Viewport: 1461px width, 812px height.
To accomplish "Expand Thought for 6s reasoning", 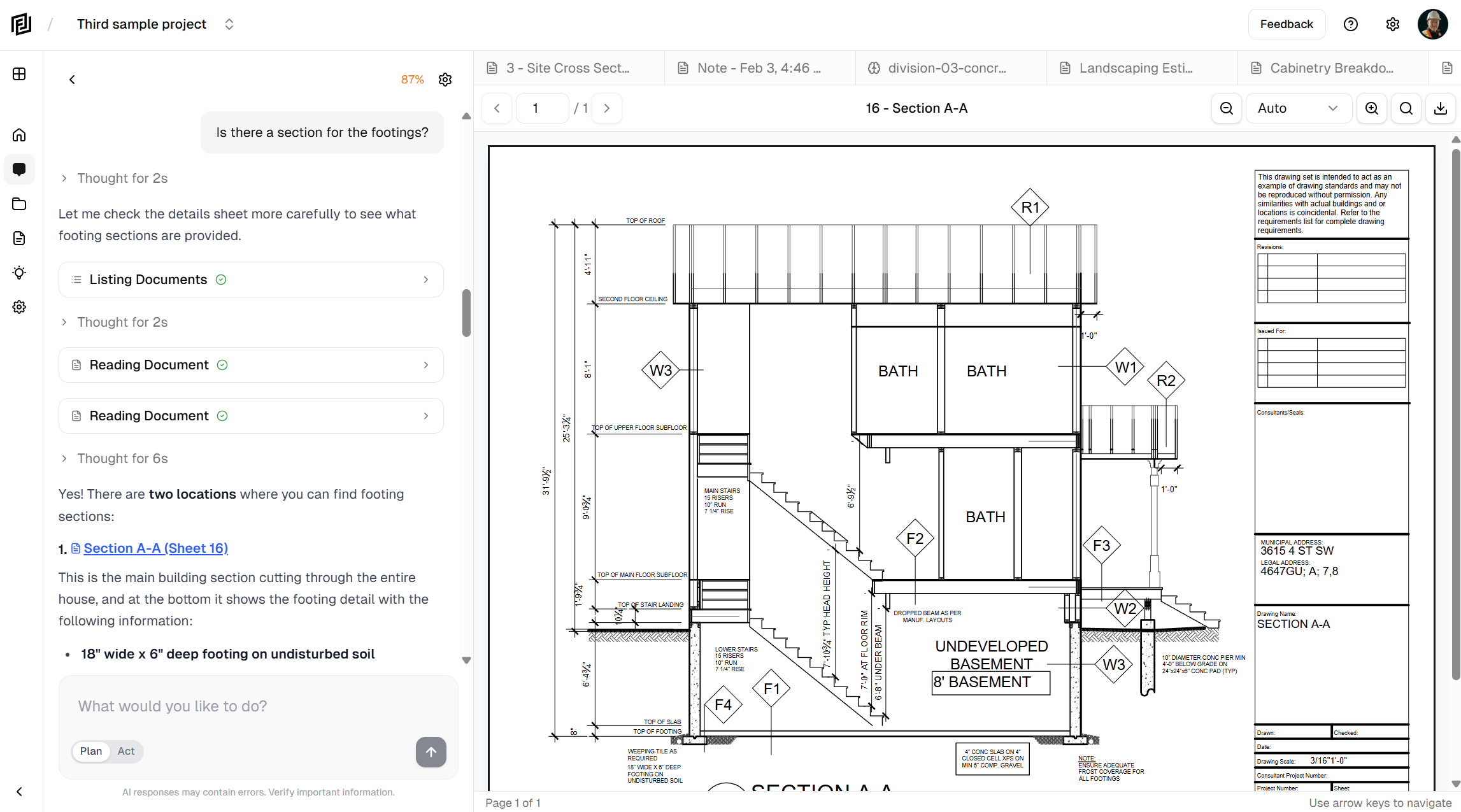I will pyautogui.click(x=122, y=459).
